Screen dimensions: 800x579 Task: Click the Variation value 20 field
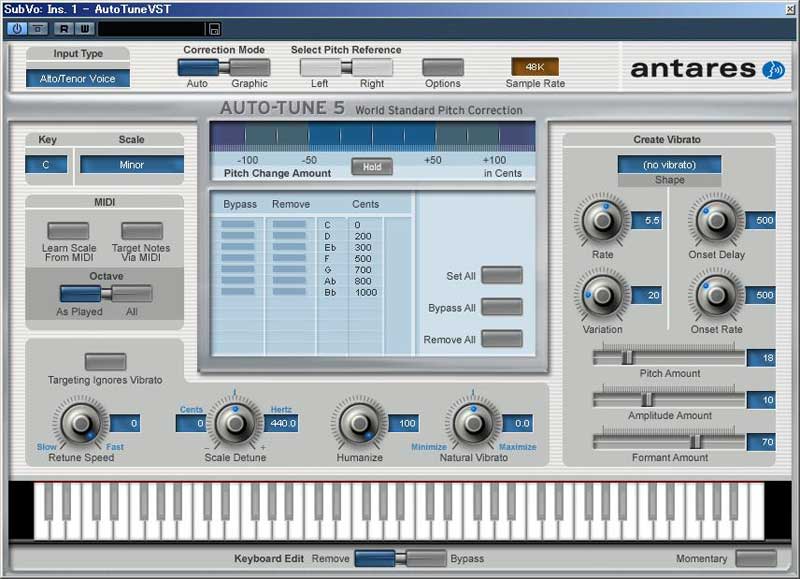tap(647, 295)
